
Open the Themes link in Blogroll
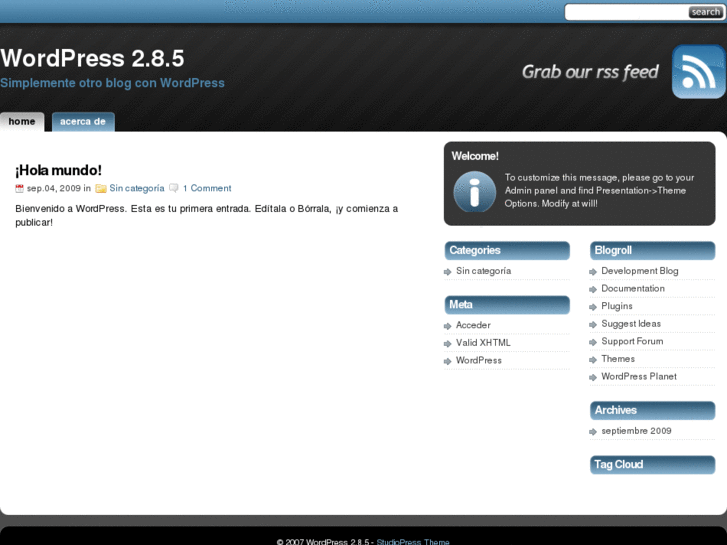click(618, 359)
